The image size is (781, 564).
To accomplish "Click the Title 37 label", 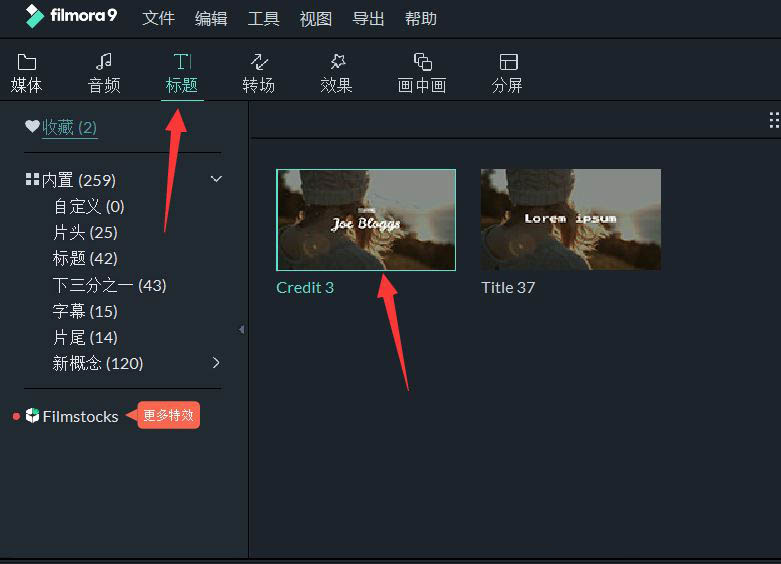I will click(508, 287).
